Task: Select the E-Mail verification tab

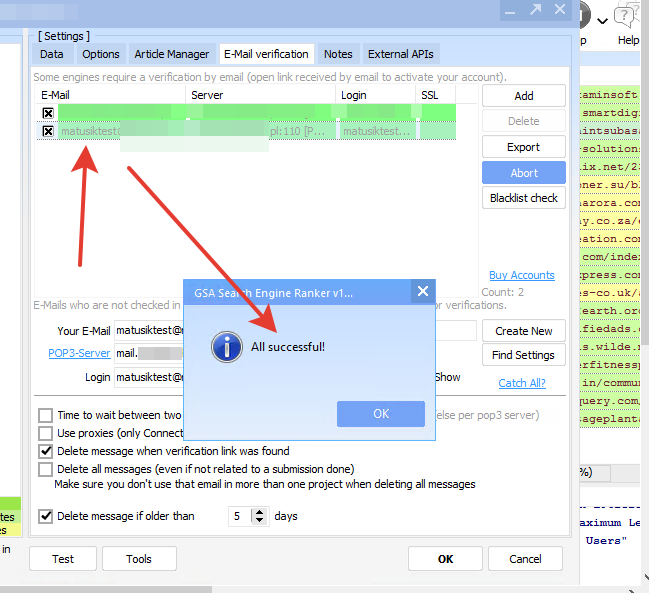Action: pyautogui.click(x=266, y=54)
